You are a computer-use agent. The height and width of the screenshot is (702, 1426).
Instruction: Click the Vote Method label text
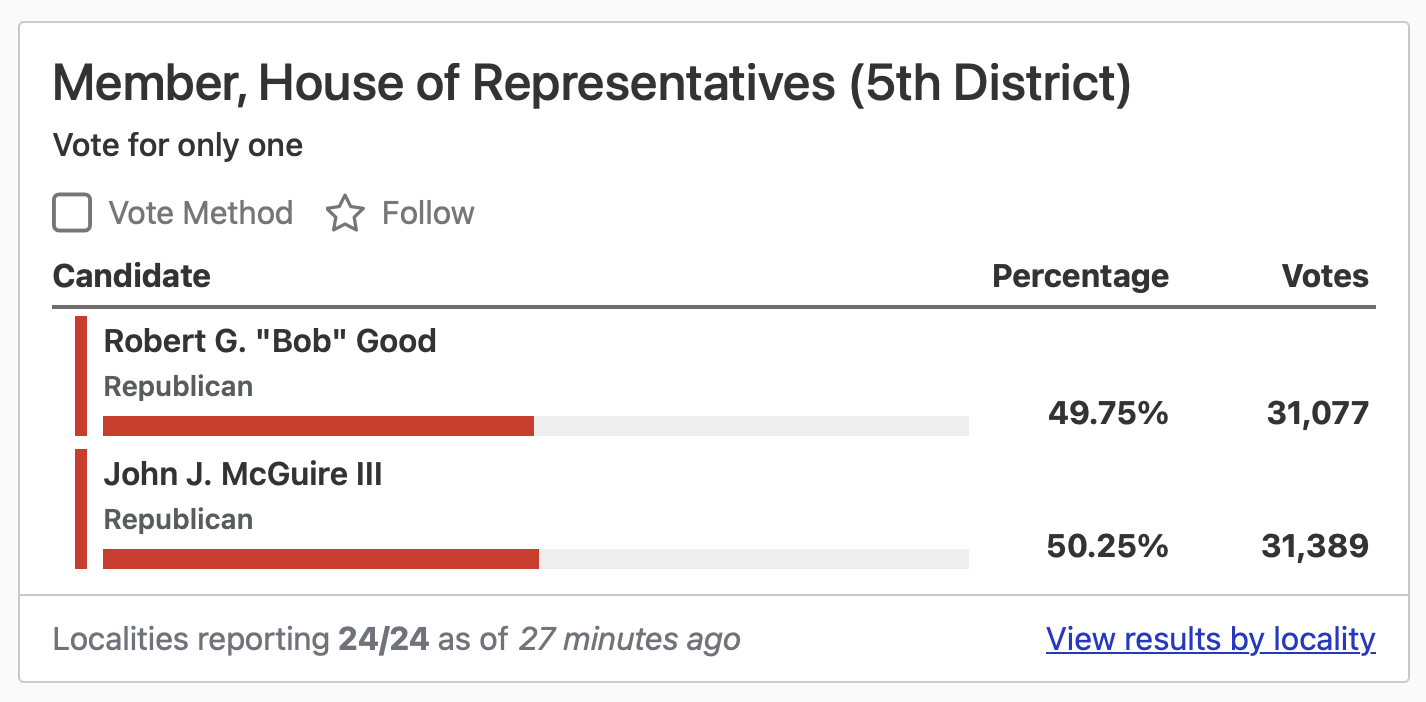200,213
